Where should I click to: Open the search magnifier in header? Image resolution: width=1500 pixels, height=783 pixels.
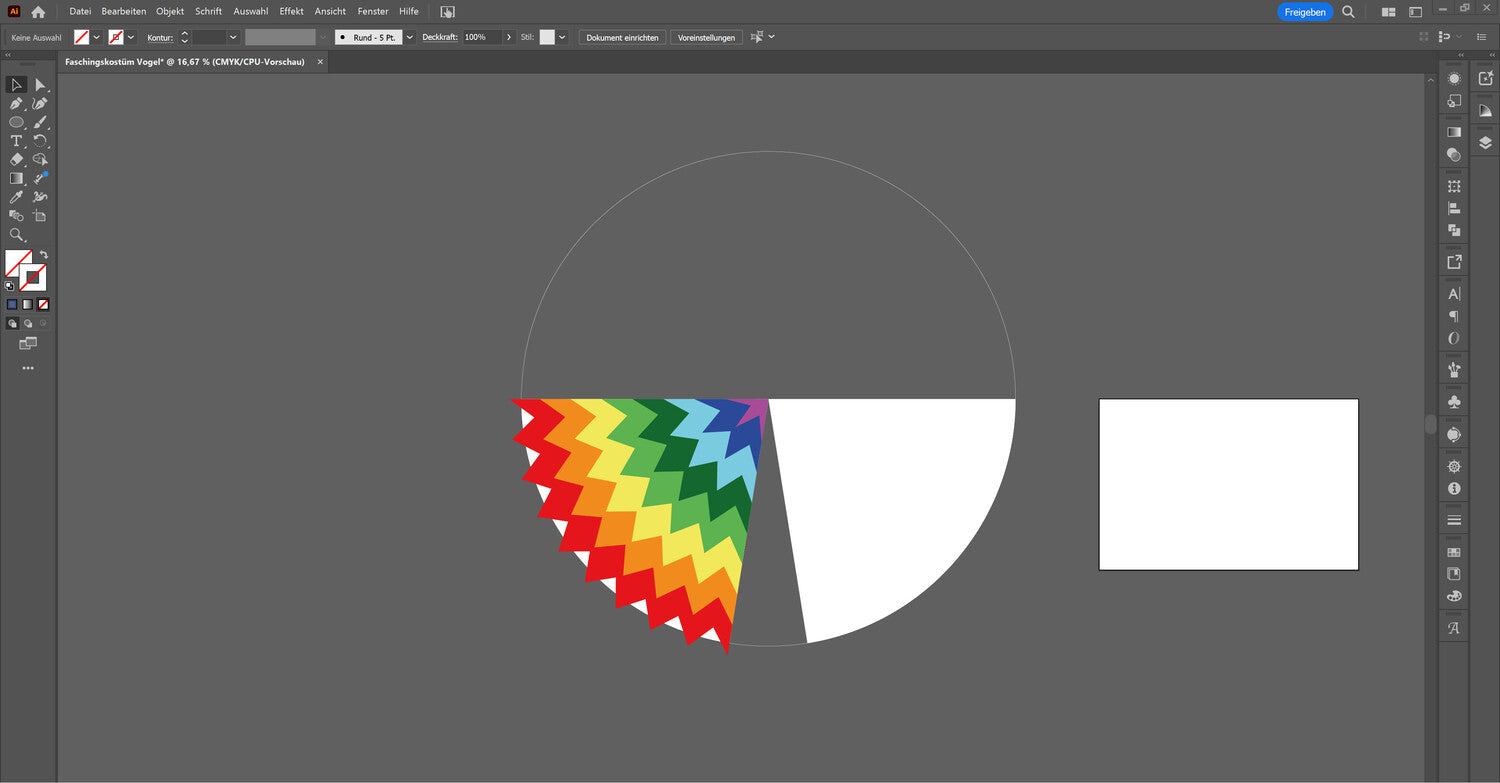tap(1348, 12)
